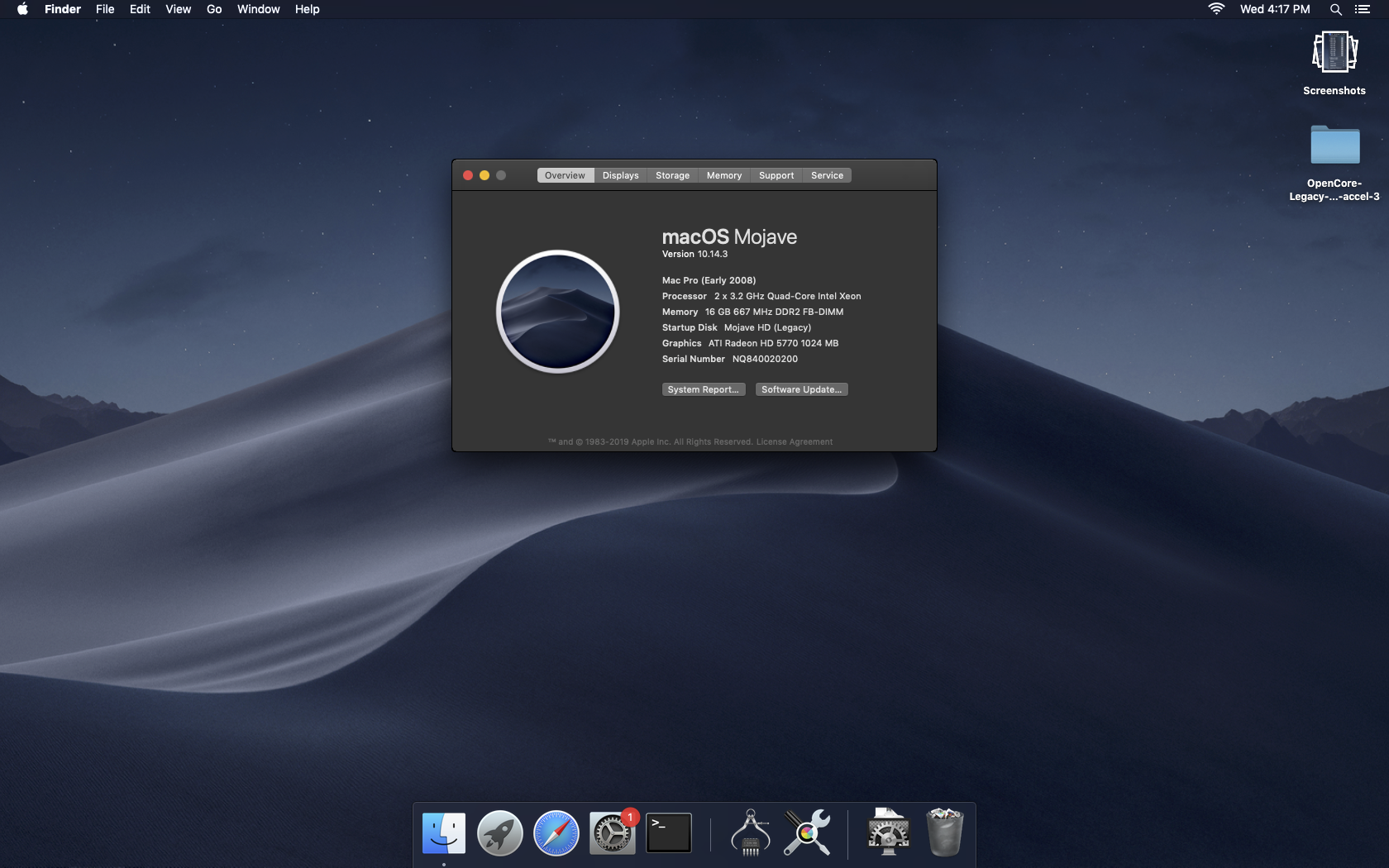Image resolution: width=1389 pixels, height=868 pixels.
Task: Click the macOS Mojave logo image
Action: 557,312
